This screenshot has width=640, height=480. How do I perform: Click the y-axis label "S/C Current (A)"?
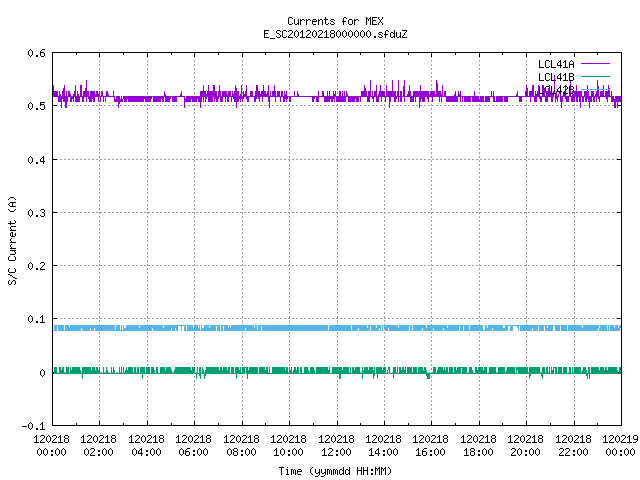tap(12, 241)
